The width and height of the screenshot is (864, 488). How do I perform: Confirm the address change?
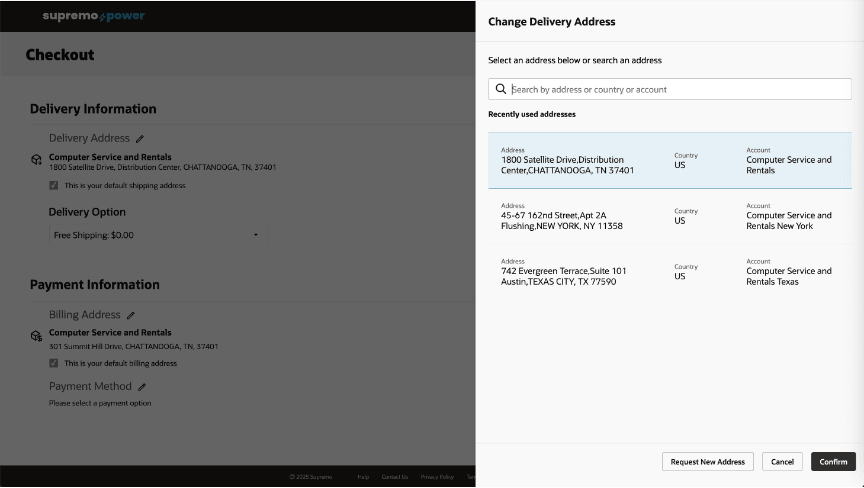click(x=833, y=462)
